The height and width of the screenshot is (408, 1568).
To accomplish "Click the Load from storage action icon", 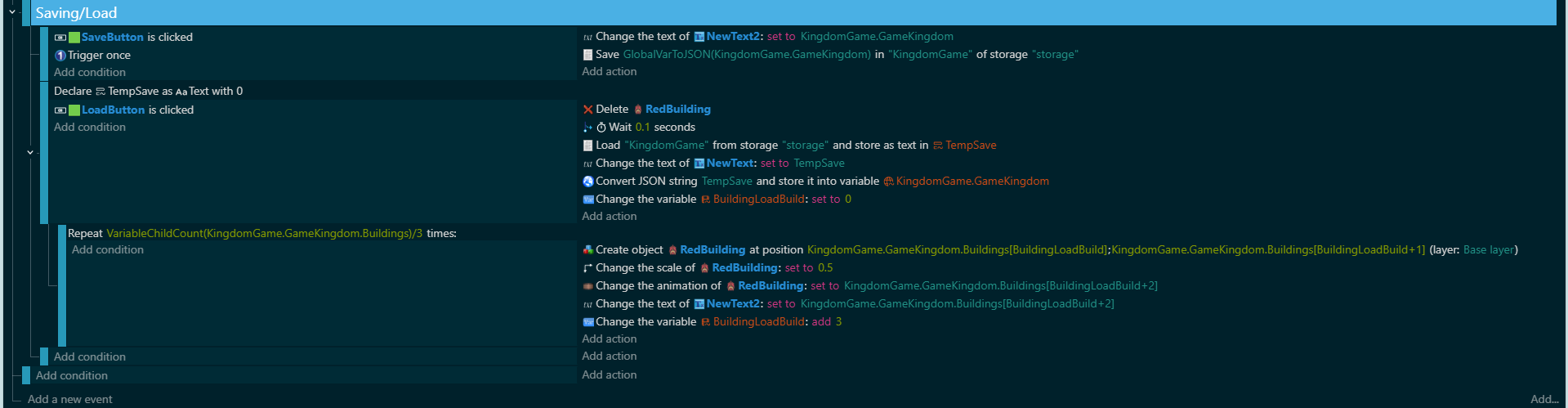I will [587, 146].
